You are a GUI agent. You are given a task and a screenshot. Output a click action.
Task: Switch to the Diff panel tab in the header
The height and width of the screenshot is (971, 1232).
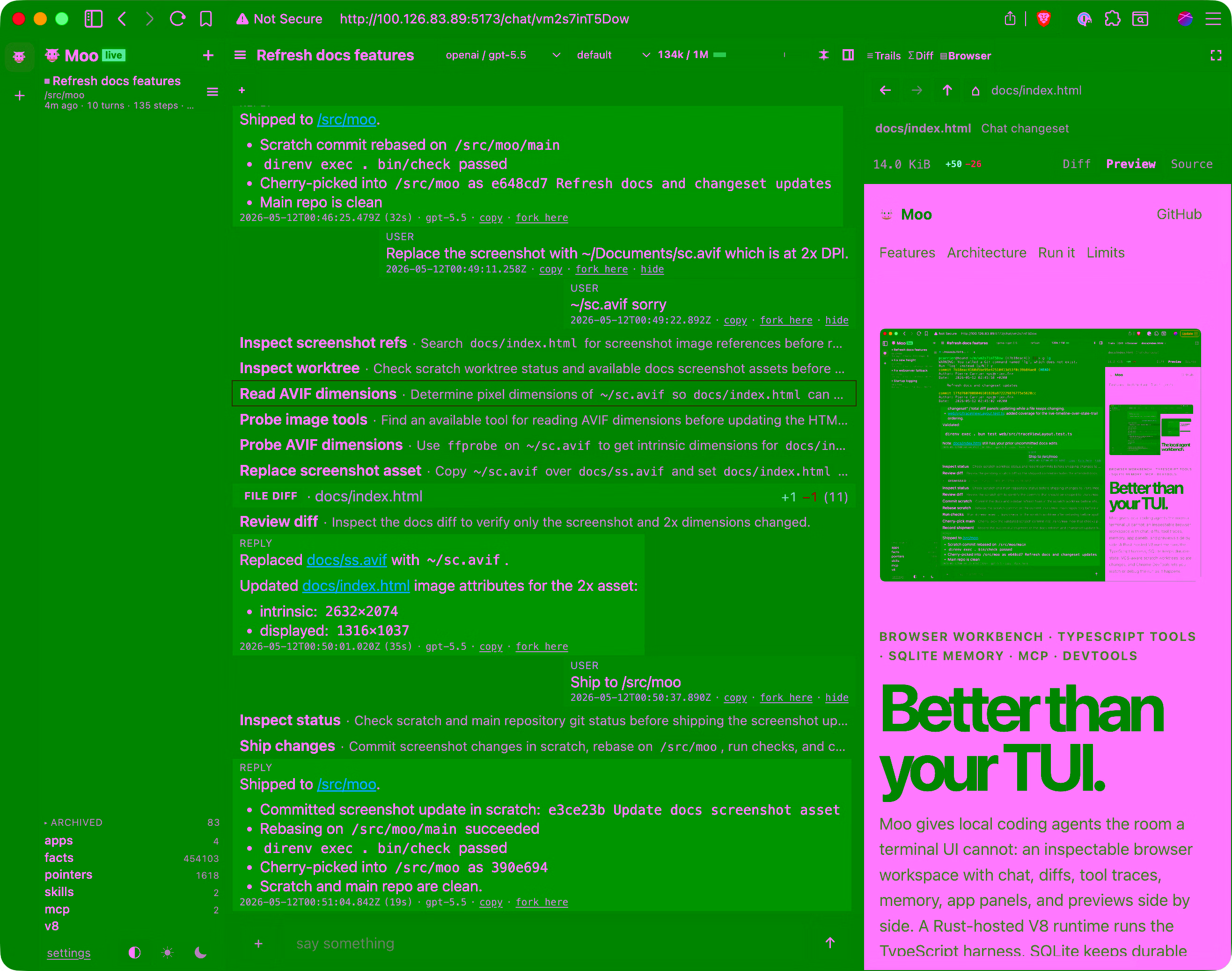pyautogui.click(x=921, y=56)
